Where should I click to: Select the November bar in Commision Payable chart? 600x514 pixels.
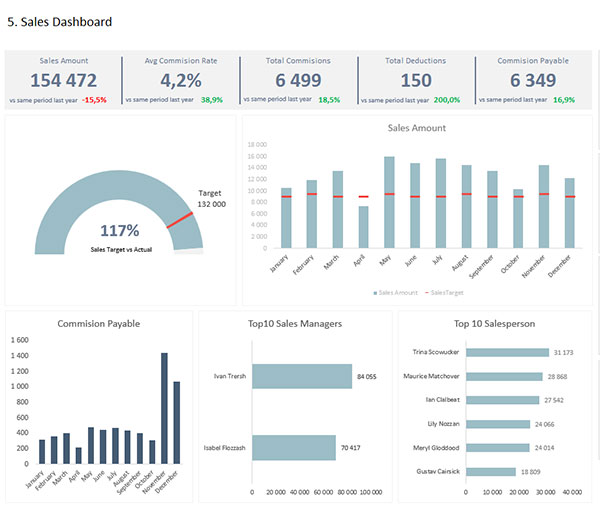(x=164, y=408)
